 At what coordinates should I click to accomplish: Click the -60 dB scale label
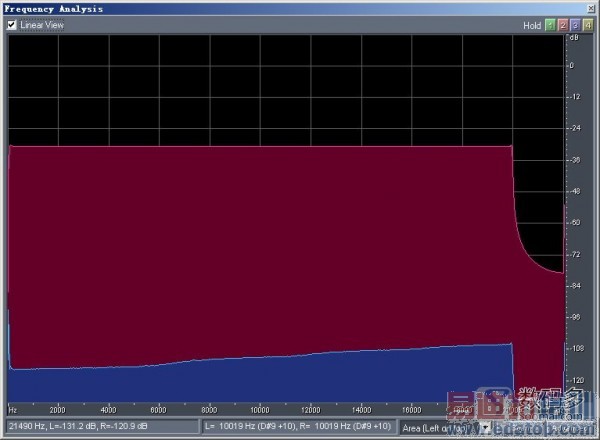(575, 223)
